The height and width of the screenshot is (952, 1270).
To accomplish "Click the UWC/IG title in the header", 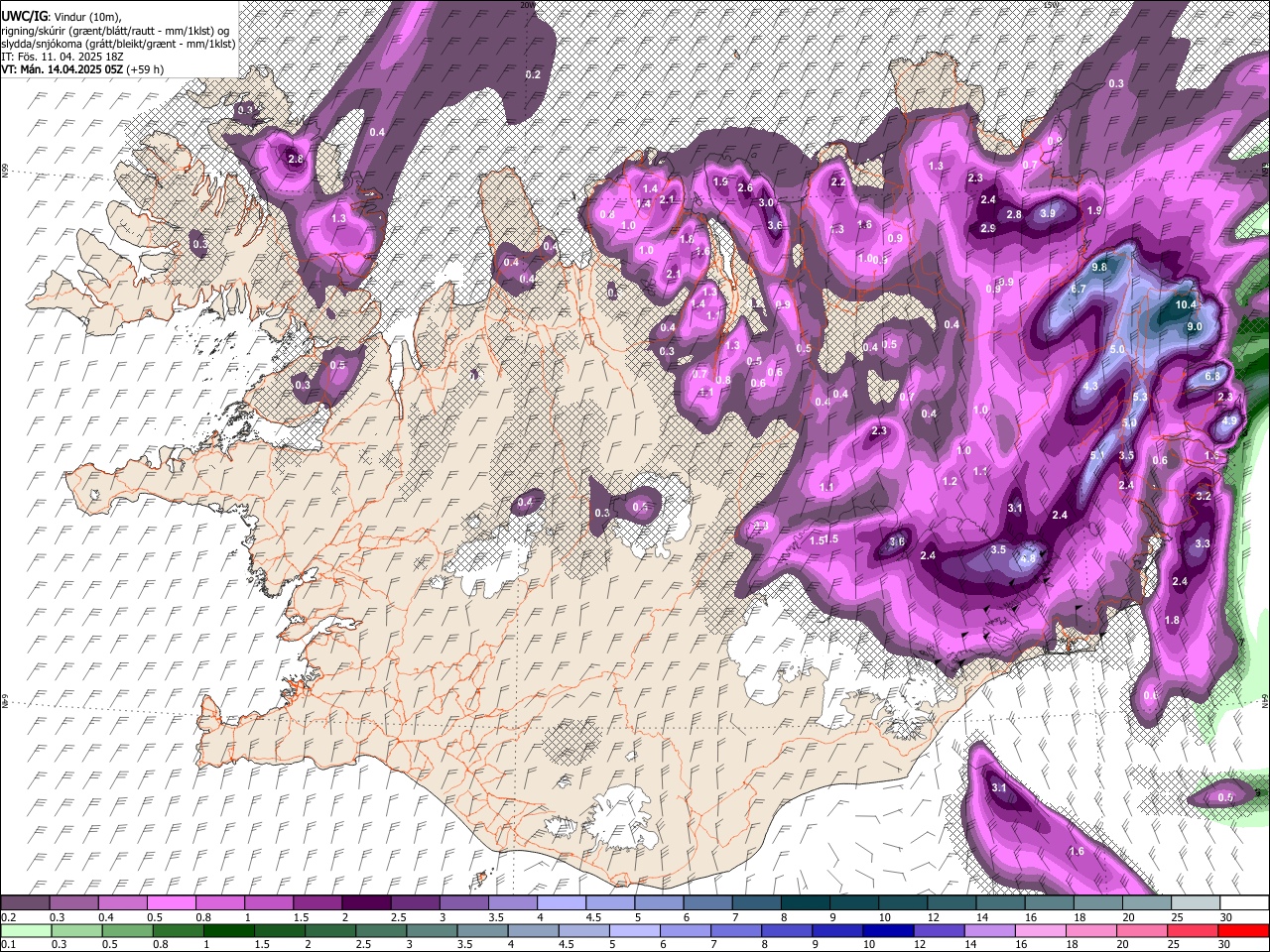I will pyautogui.click(x=24, y=17).
